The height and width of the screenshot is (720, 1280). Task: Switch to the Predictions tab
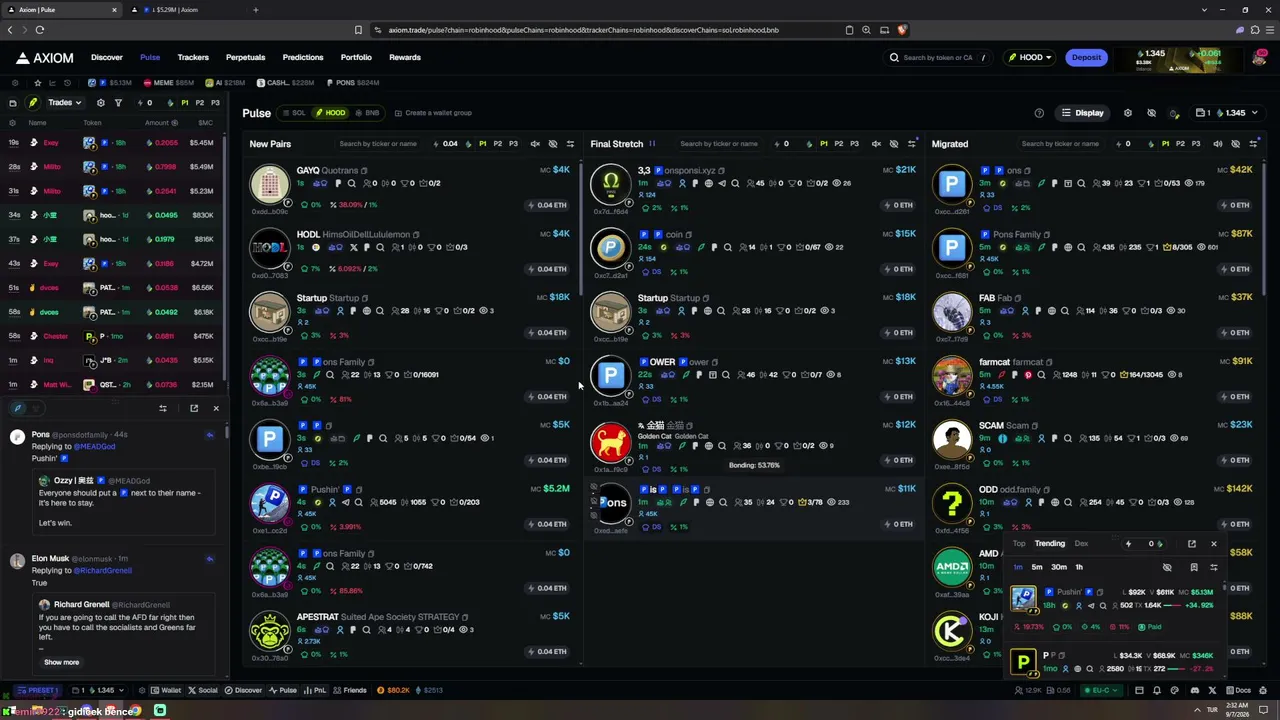tap(303, 57)
